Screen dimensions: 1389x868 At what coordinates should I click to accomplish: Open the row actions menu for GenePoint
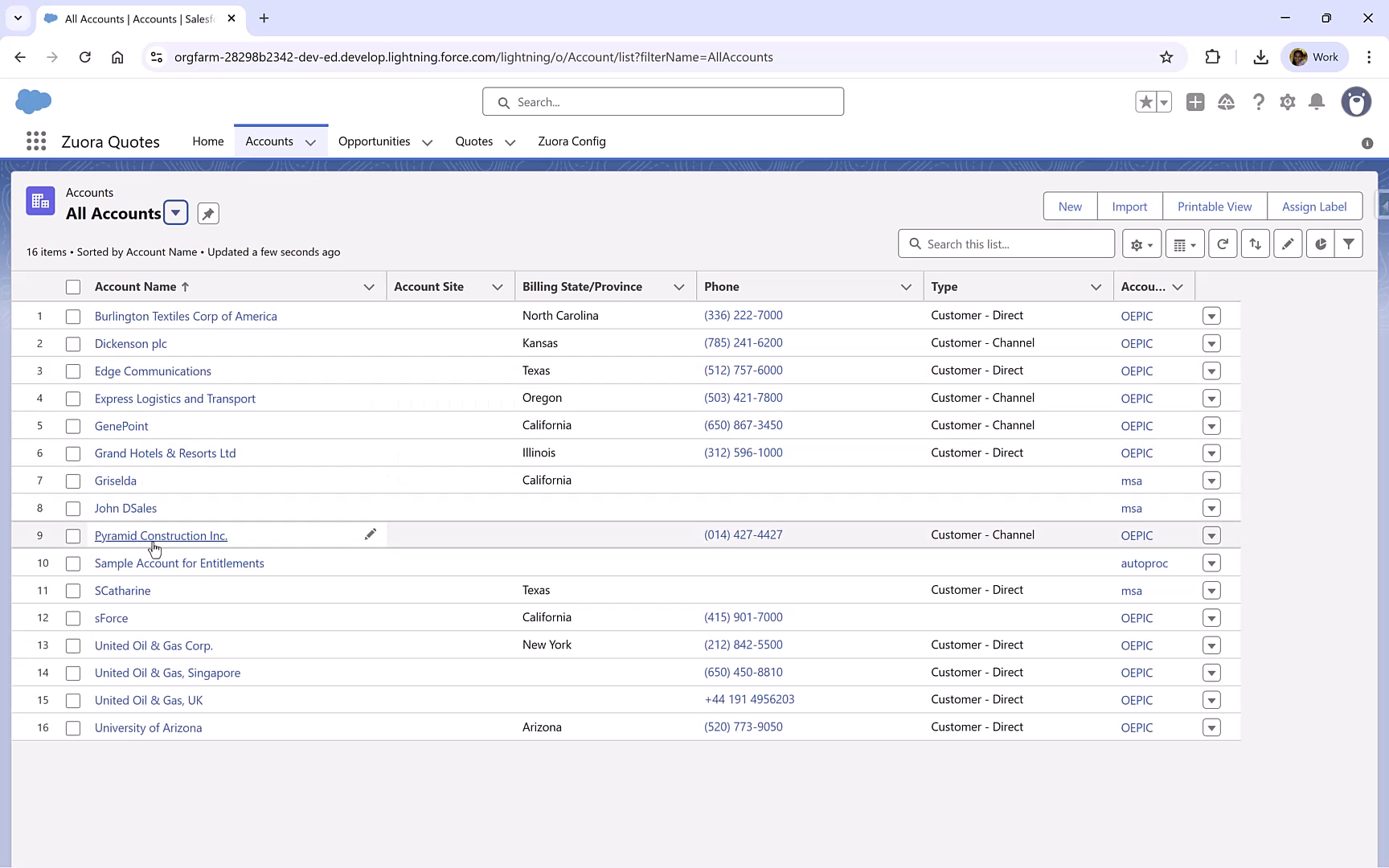[x=1211, y=425]
